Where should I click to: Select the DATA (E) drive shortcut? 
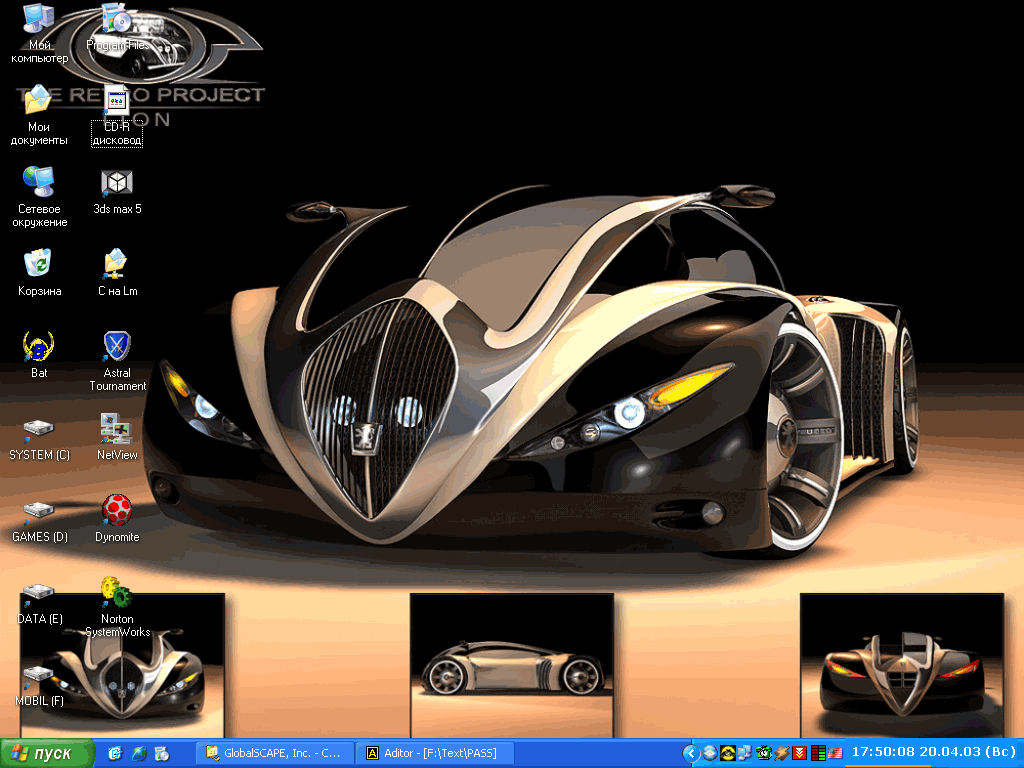(39, 602)
